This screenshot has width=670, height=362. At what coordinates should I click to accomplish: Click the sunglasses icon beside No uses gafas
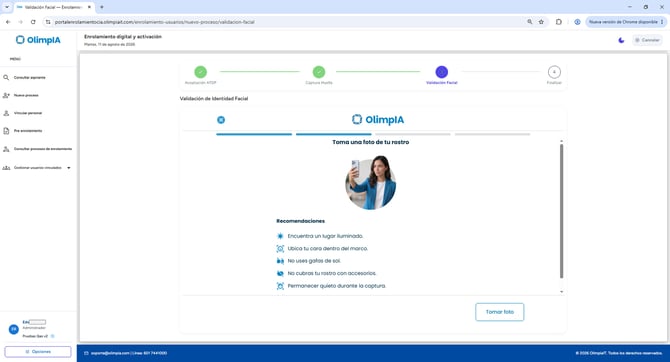280,261
